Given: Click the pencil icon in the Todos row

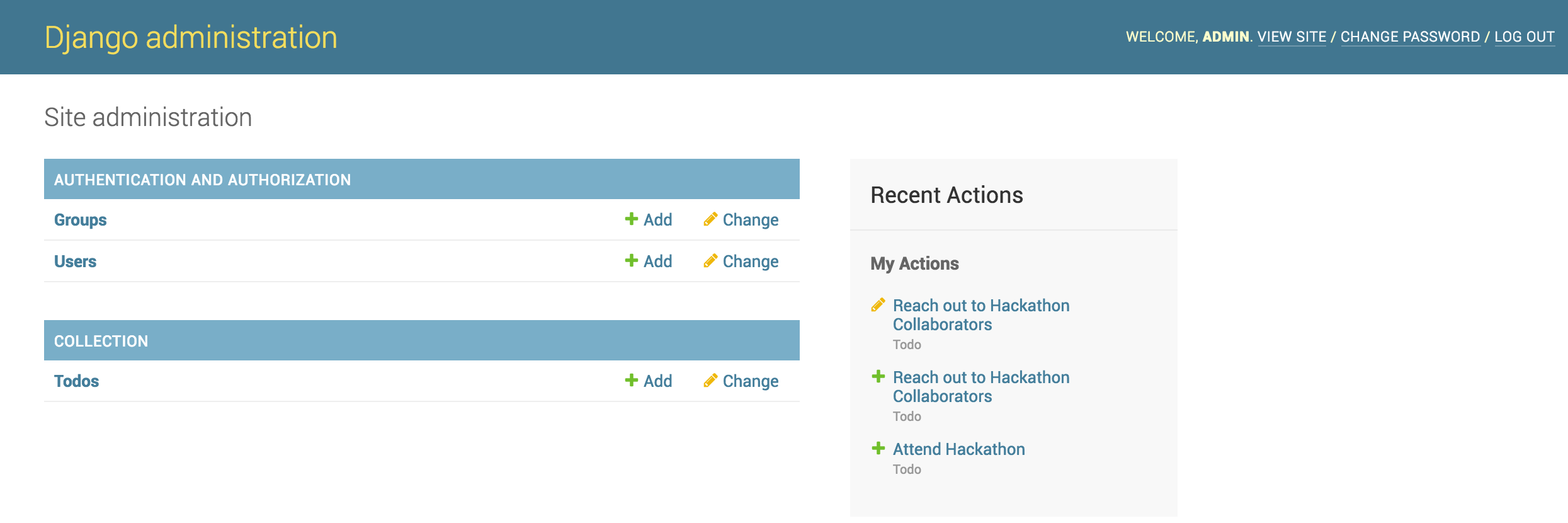Looking at the screenshot, I should point(710,381).
